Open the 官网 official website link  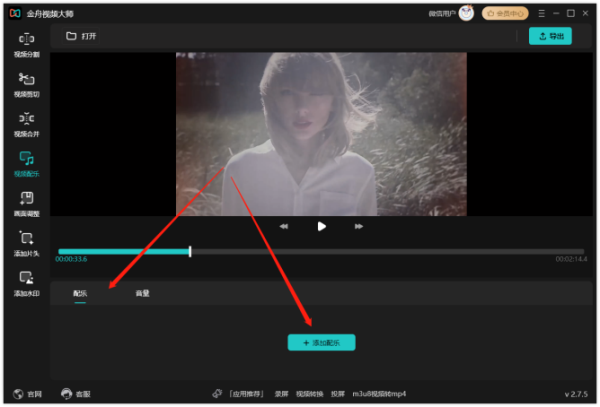pyautogui.click(x=28, y=394)
